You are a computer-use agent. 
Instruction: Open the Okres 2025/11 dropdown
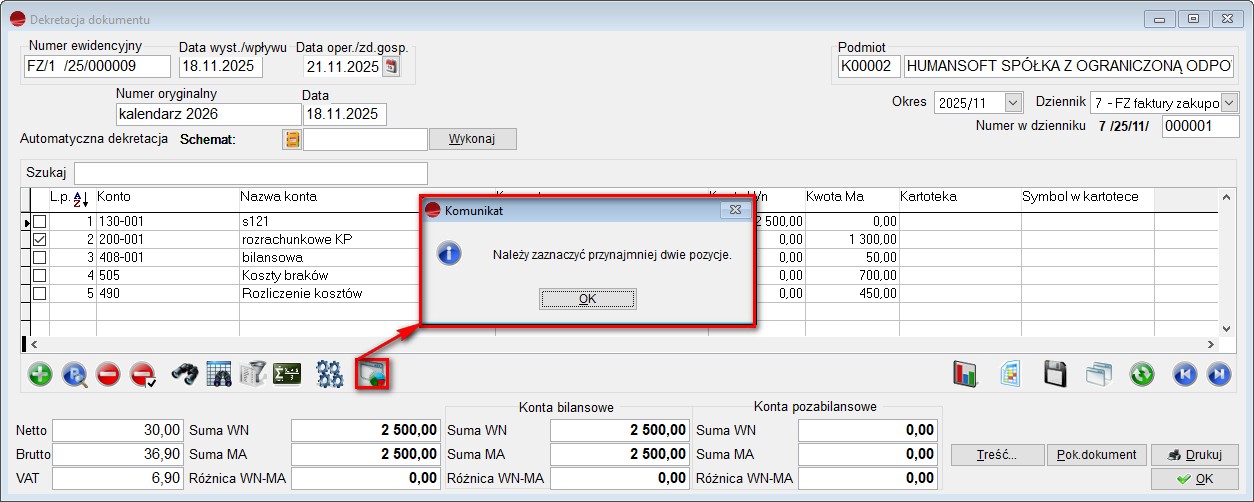click(1013, 103)
